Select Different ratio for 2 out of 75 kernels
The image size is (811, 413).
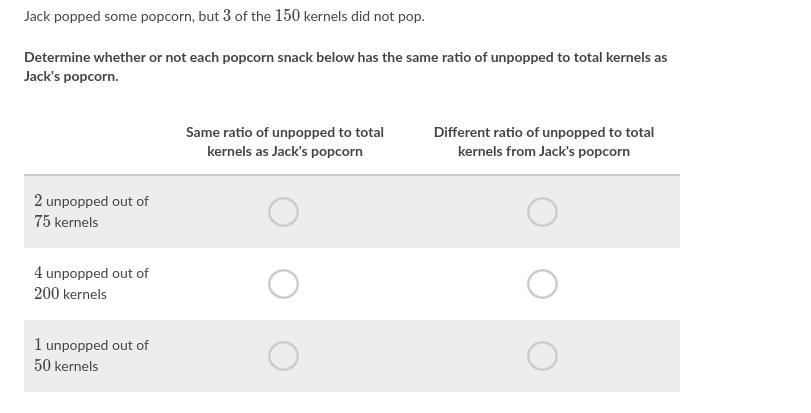click(x=542, y=212)
